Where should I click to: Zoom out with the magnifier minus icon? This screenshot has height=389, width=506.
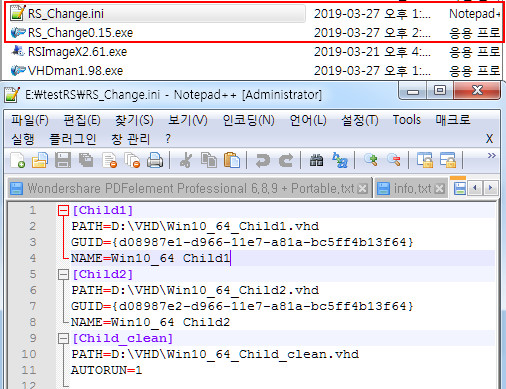click(393, 160)
